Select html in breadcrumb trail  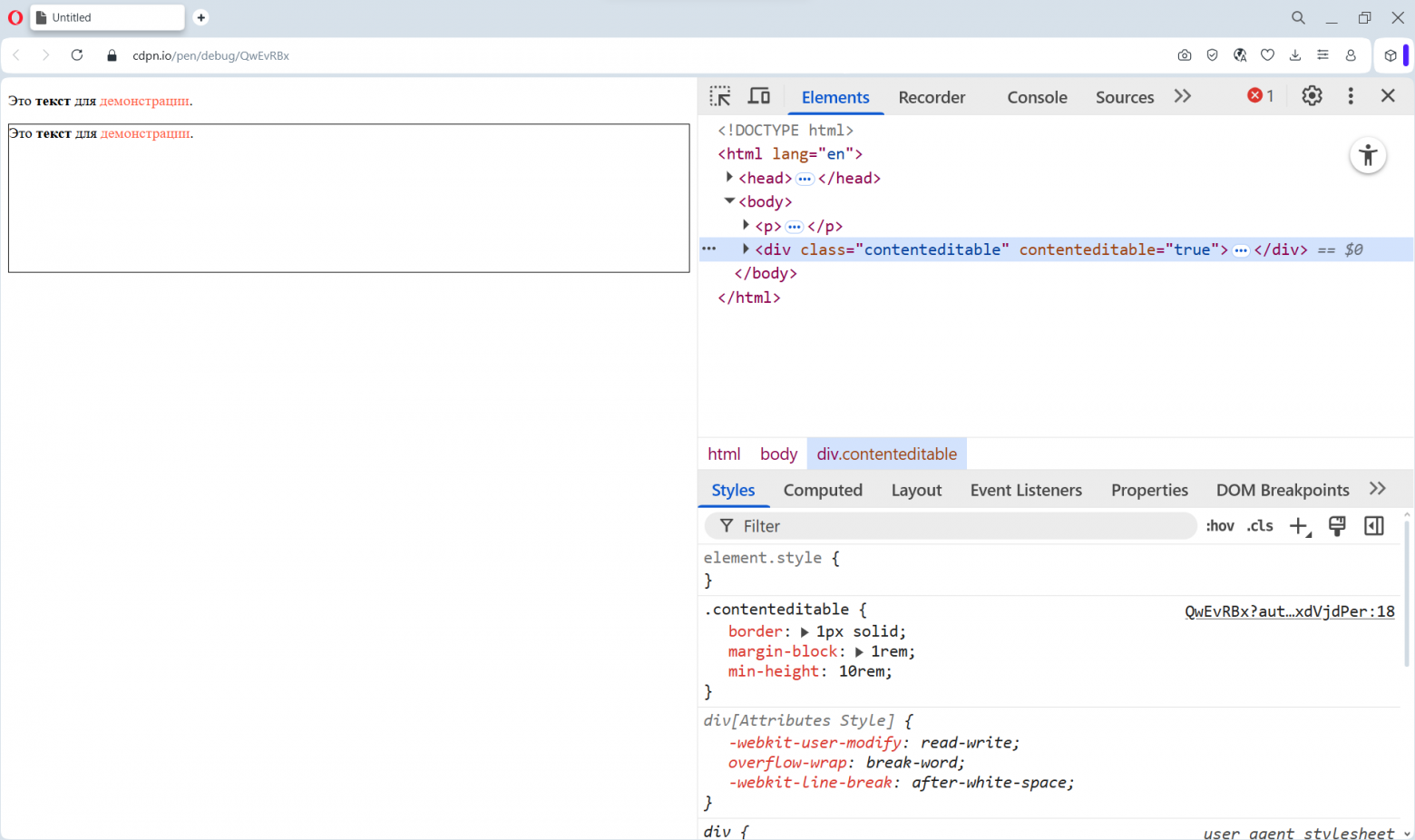click(724, 454)
